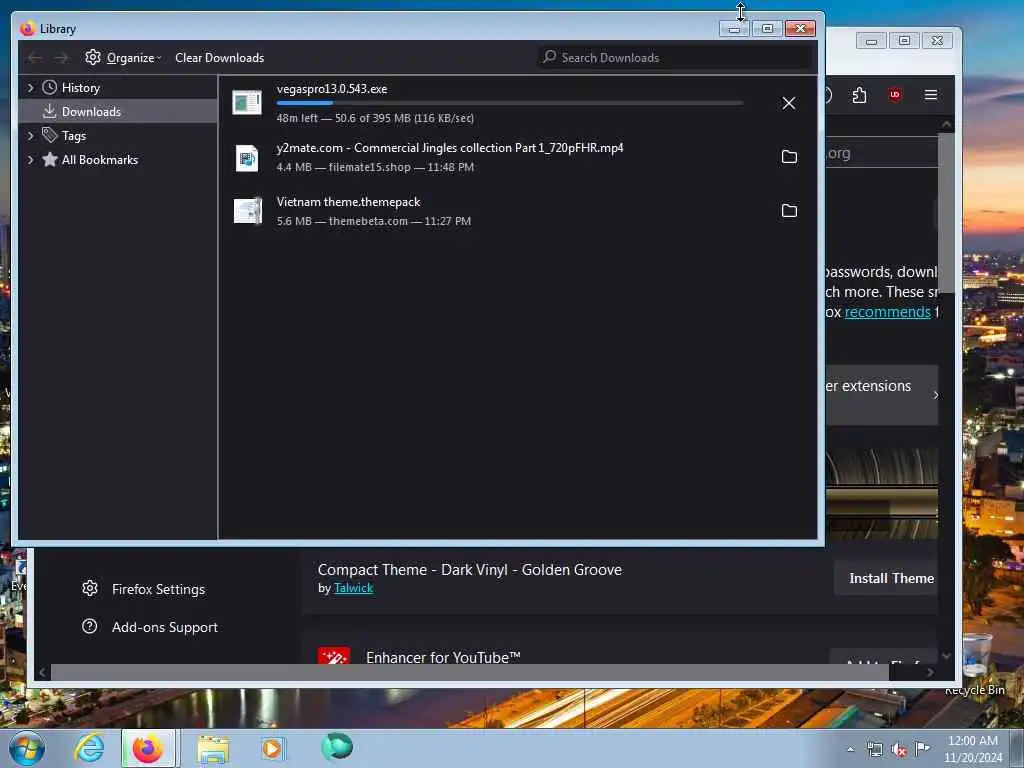Select All Bookmarks in the Library sidebar

[x=118, y=159]
